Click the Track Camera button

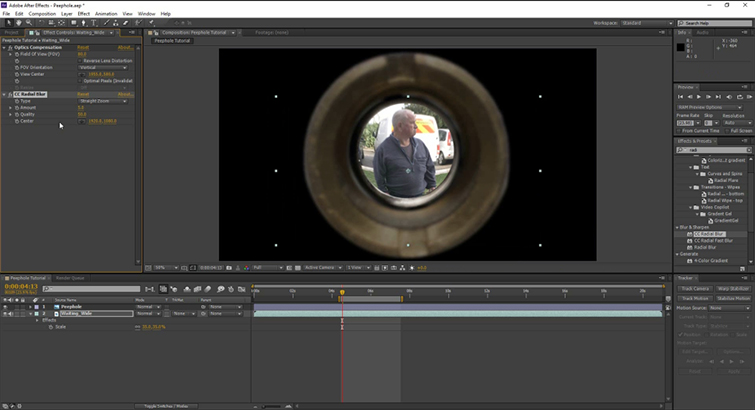tap(695, 289)
